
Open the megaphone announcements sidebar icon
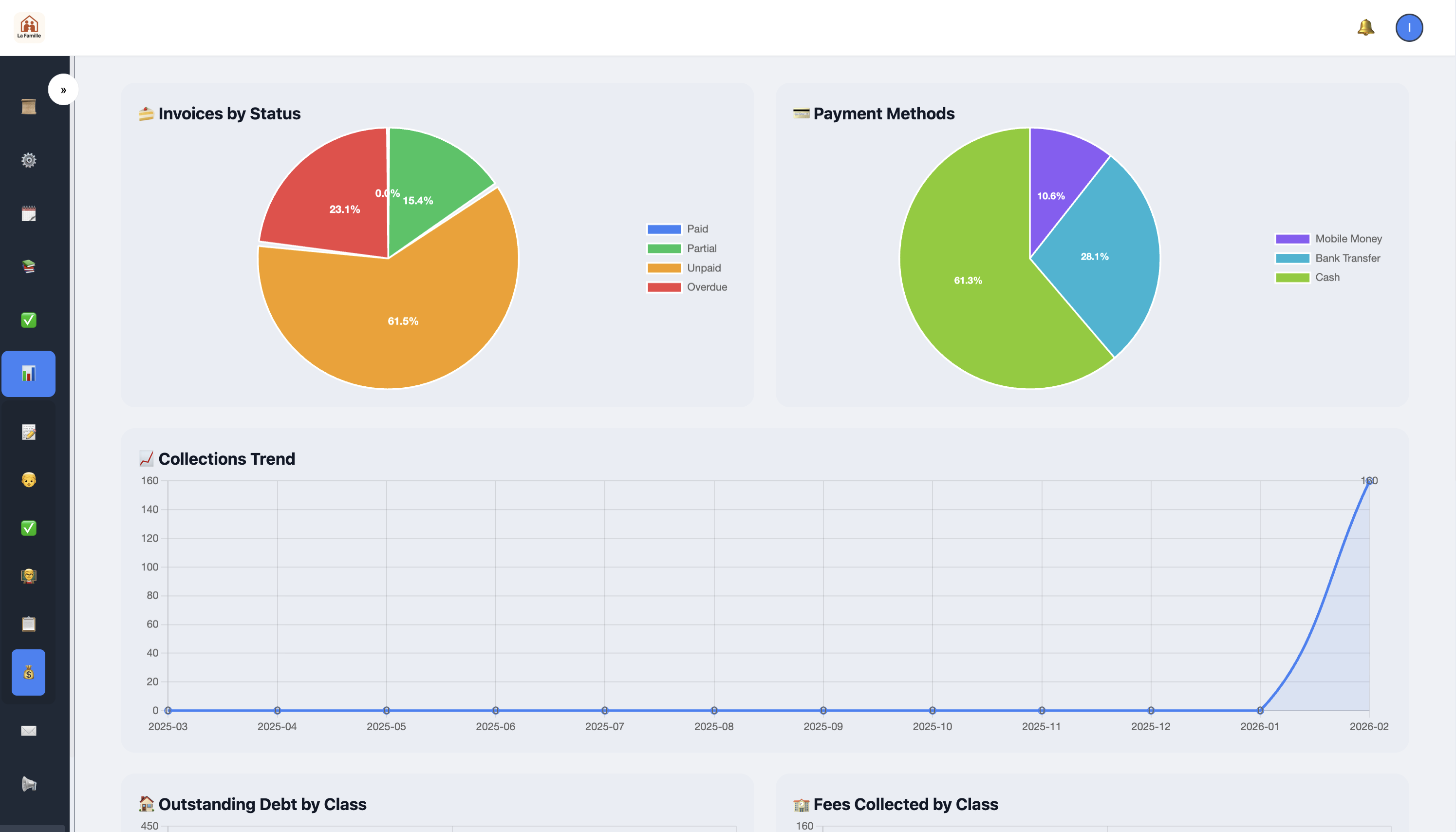(29, 784)
